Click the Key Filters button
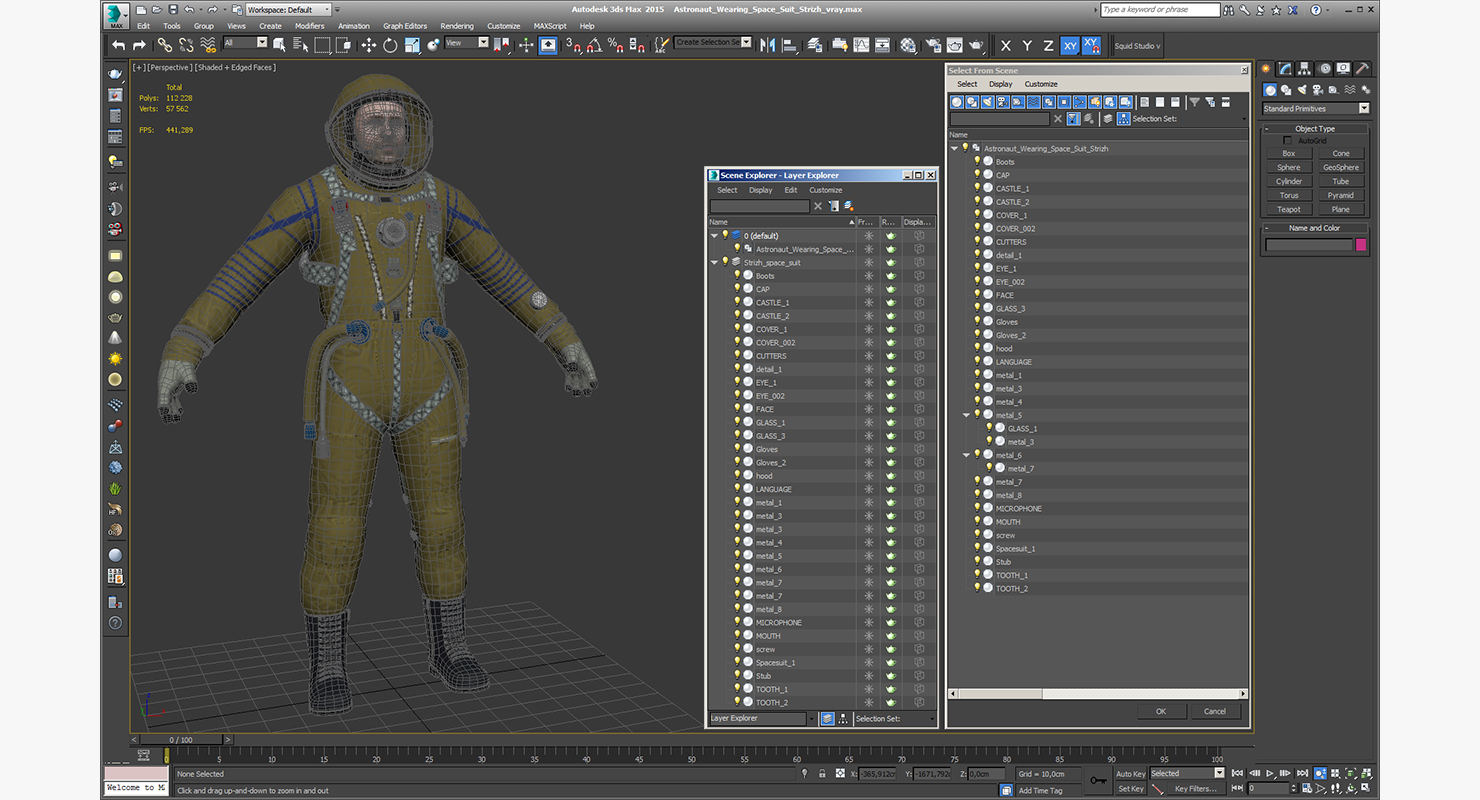 tap(1197, 789)
